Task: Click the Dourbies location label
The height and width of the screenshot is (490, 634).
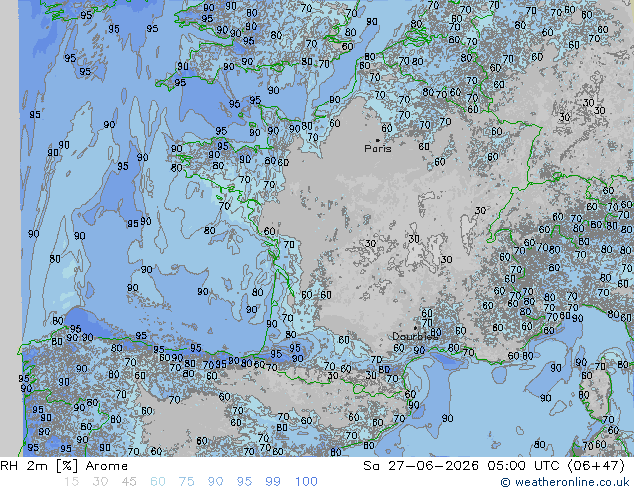Action: tap(415, 336)
